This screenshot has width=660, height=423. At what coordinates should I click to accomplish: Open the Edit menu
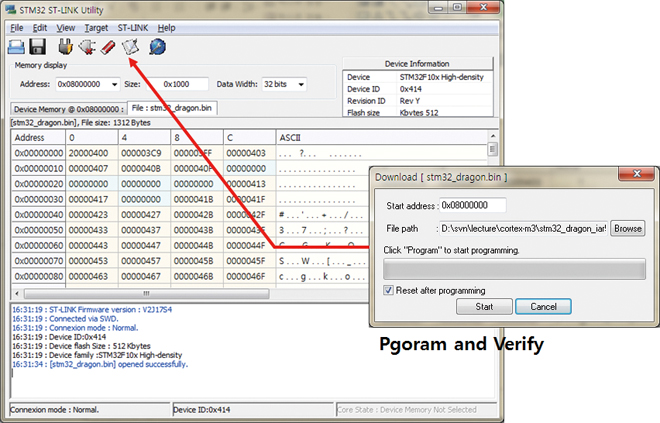(40, 28)
